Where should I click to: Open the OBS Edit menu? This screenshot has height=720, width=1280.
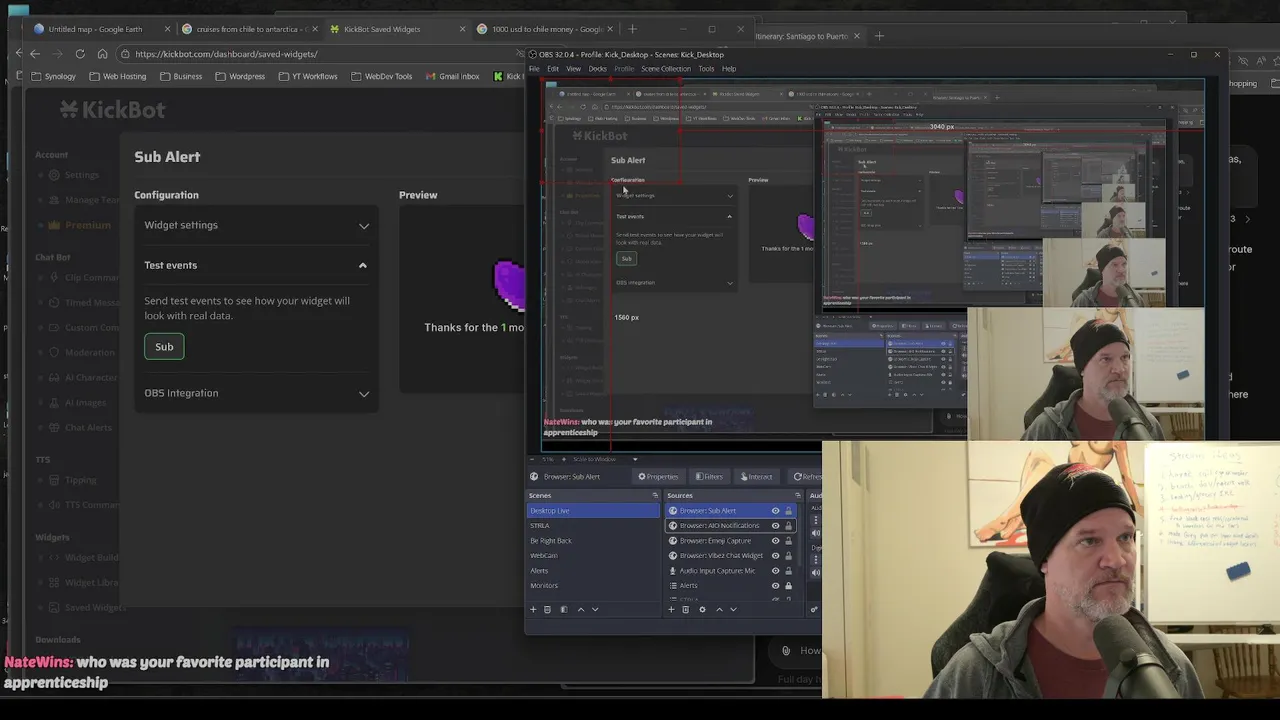click(553, 69)
